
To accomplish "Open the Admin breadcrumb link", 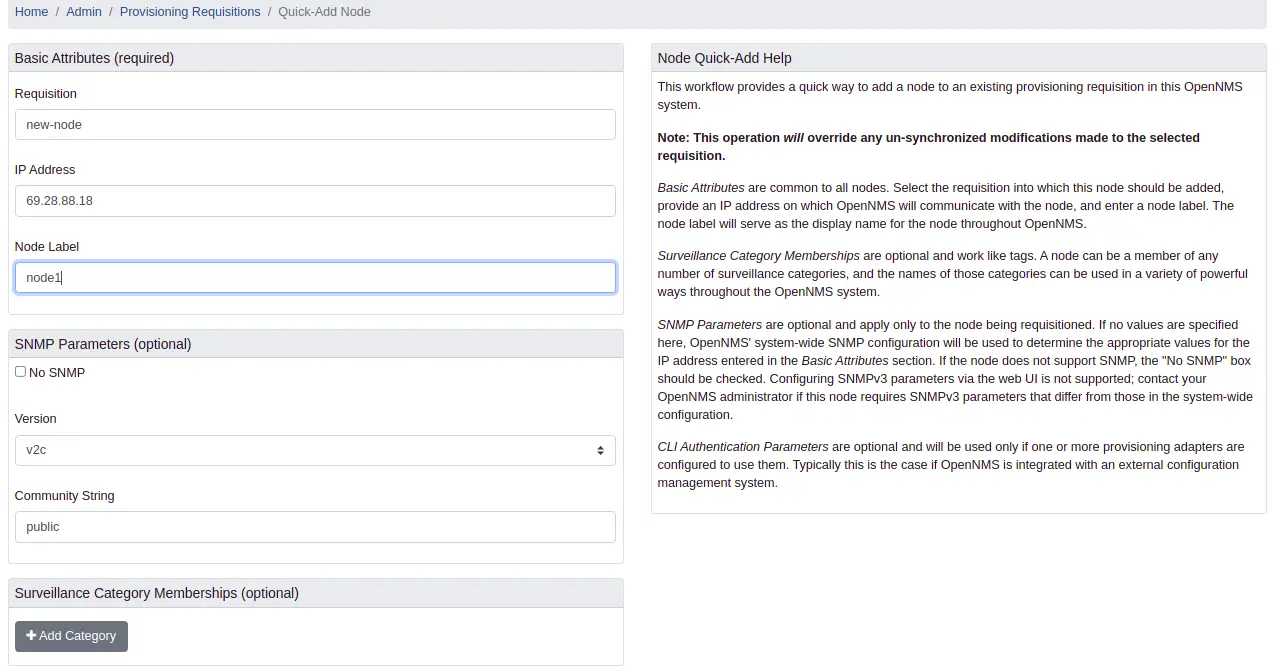I will [x=84, y=12].
